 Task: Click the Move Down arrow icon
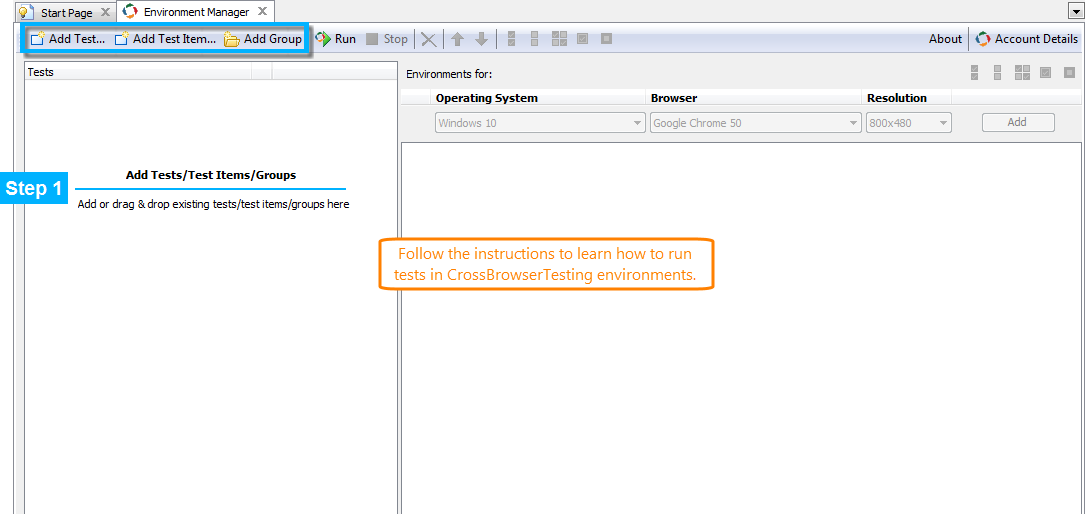tap(481, 39)
